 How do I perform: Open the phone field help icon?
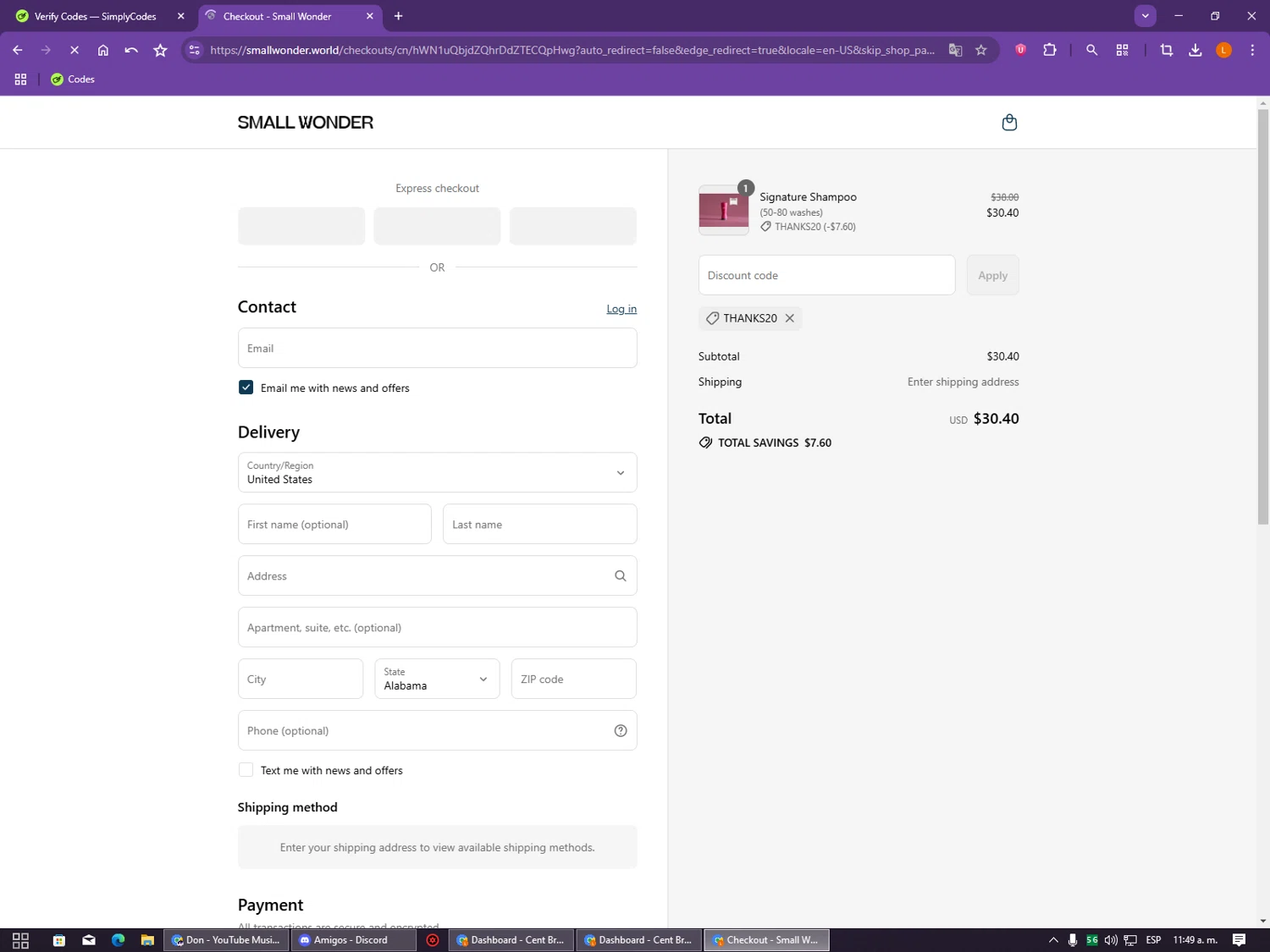point(621,731)
